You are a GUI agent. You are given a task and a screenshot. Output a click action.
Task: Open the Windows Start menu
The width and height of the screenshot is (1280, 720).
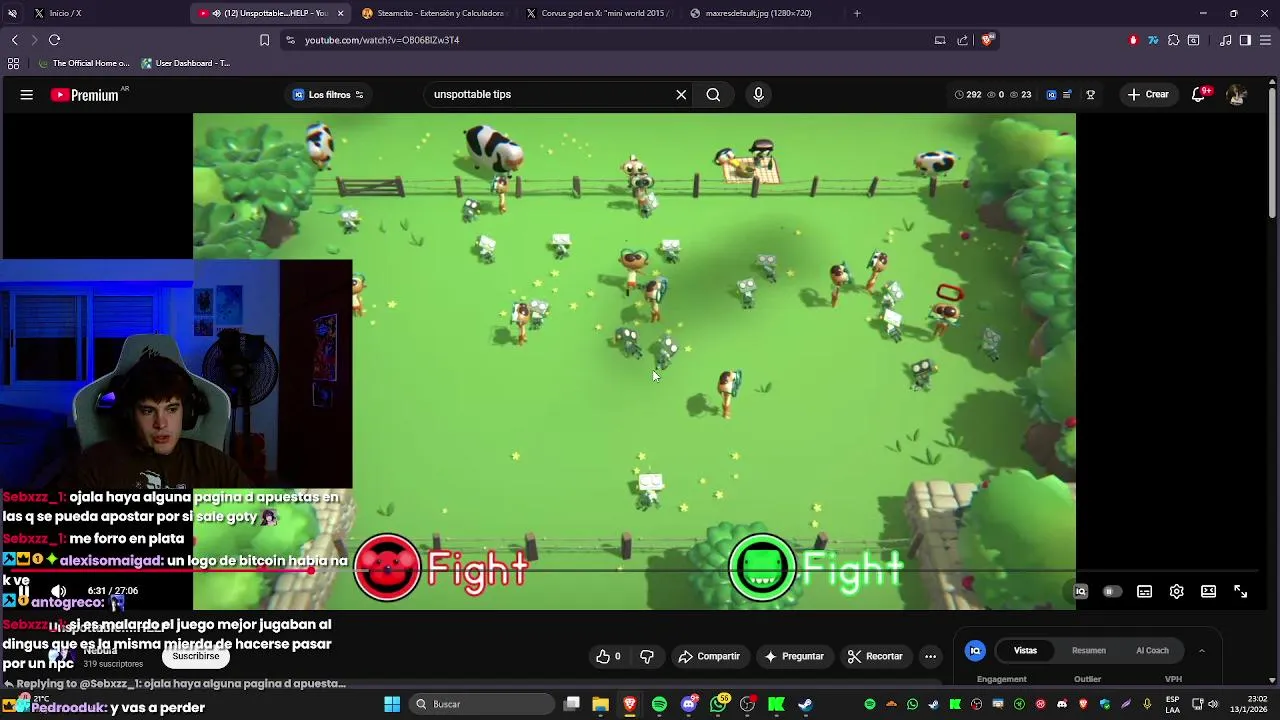[392, 704]
